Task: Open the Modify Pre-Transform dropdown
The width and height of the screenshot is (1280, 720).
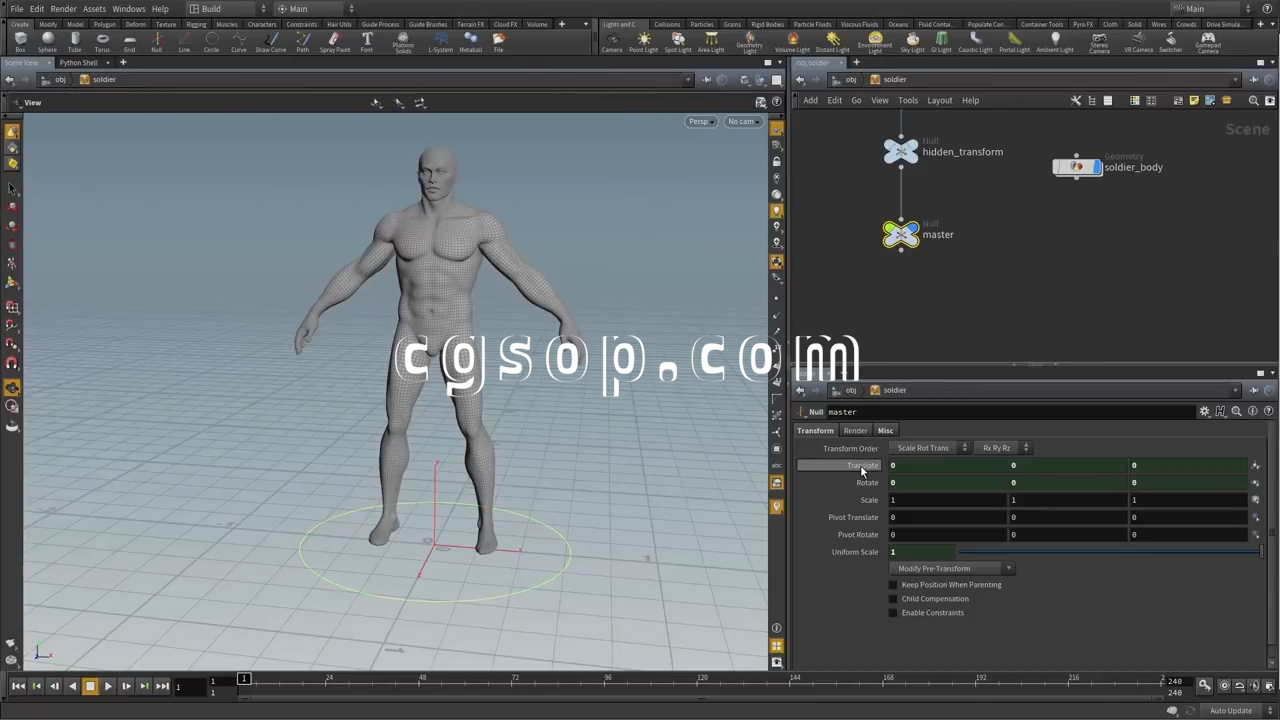Action: click(953, 569)
